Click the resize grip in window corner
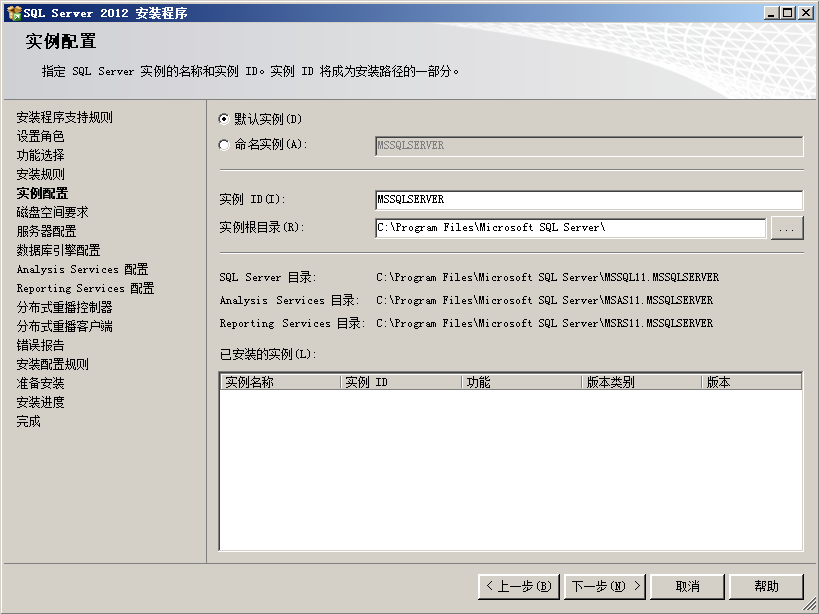 (811, 606)
